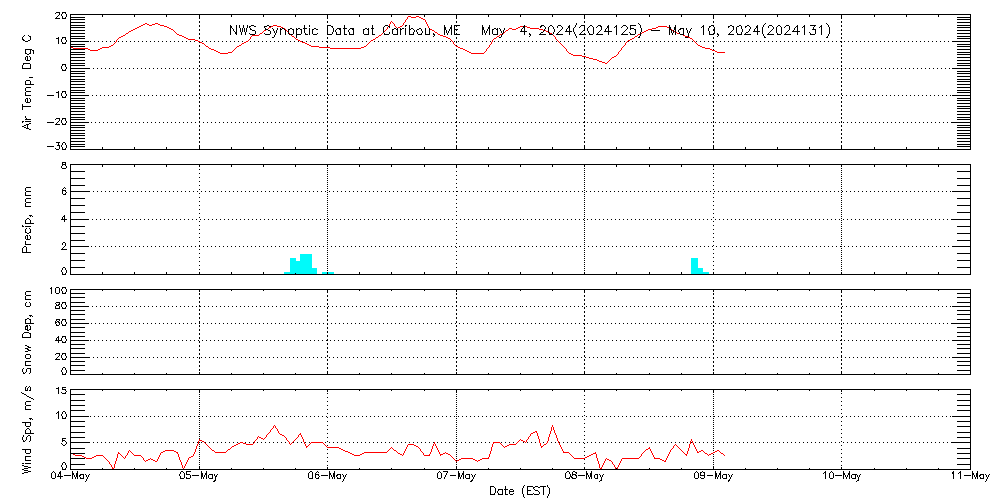
Task: Select the 08-May date tick label
Action: point(584,476)
